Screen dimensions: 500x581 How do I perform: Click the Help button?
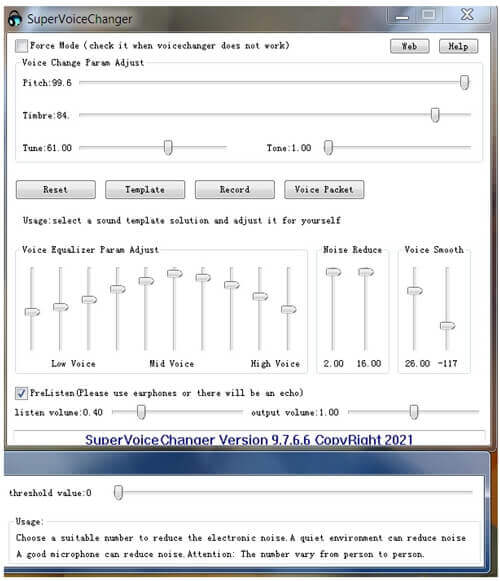pyautogui.click(x=458, y=46)
